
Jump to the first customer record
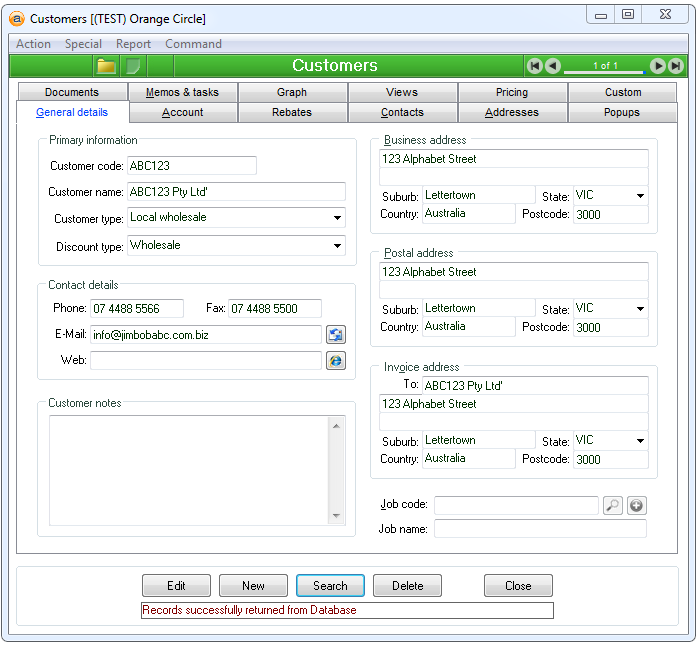point(535,66)
